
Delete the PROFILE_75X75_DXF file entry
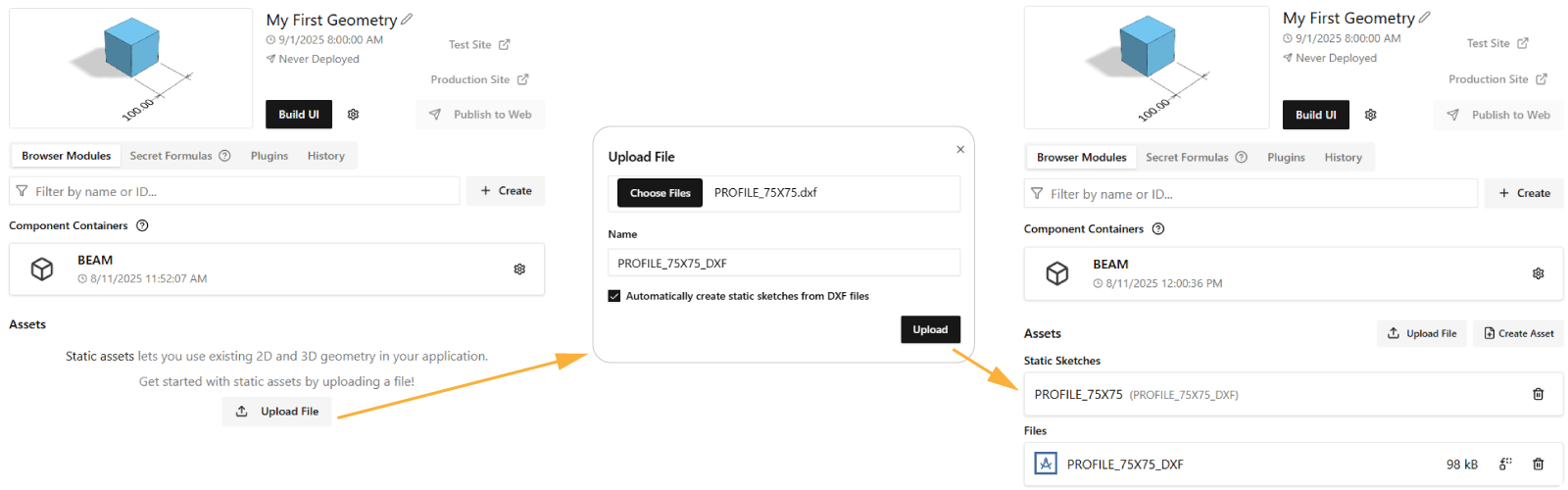tap(1538, 464)
